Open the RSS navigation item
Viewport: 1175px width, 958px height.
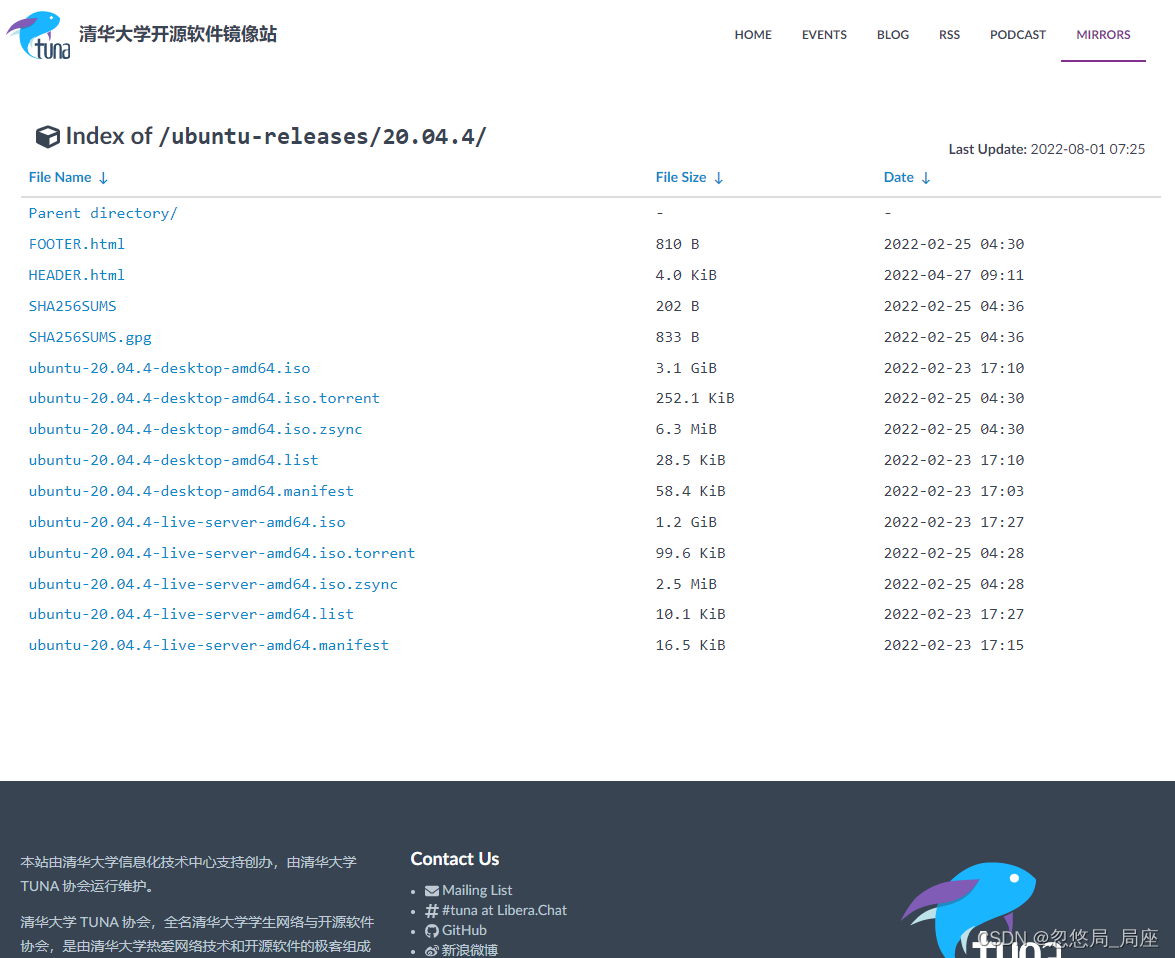949,34
